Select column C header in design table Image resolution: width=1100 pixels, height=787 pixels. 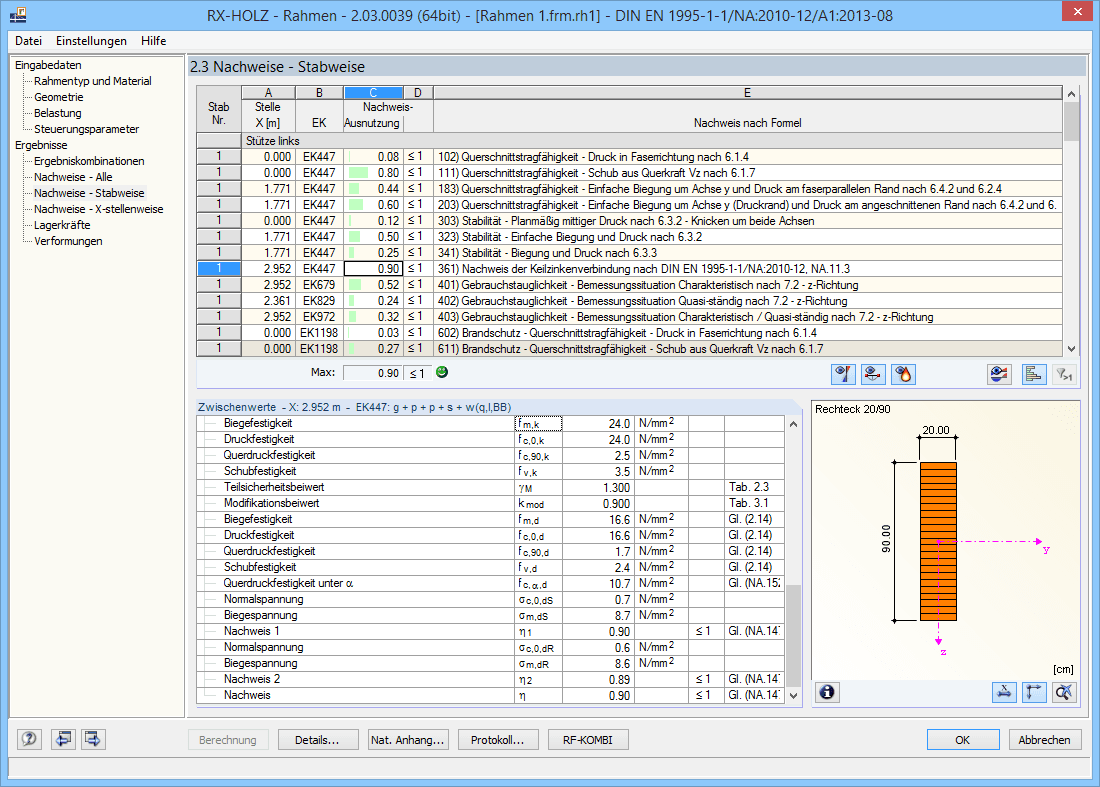tap(373, 93)
